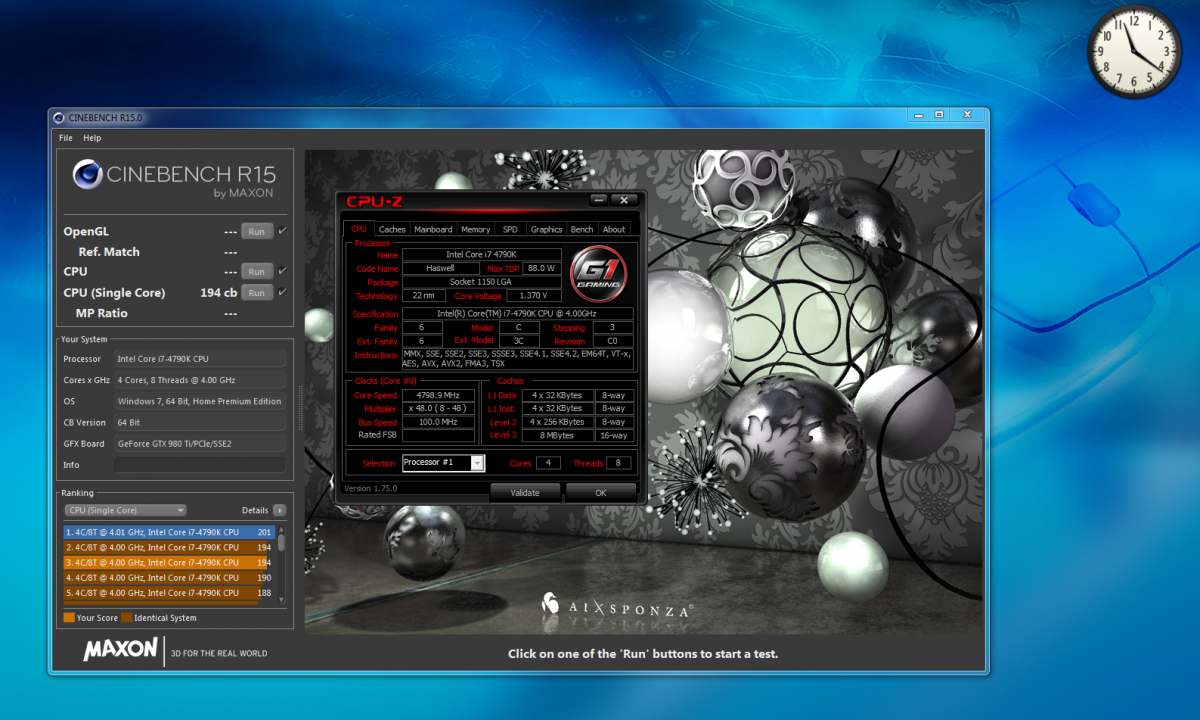
Task: Open the CPU (Single Core) ranking dropdown
Action: (125, 510)
